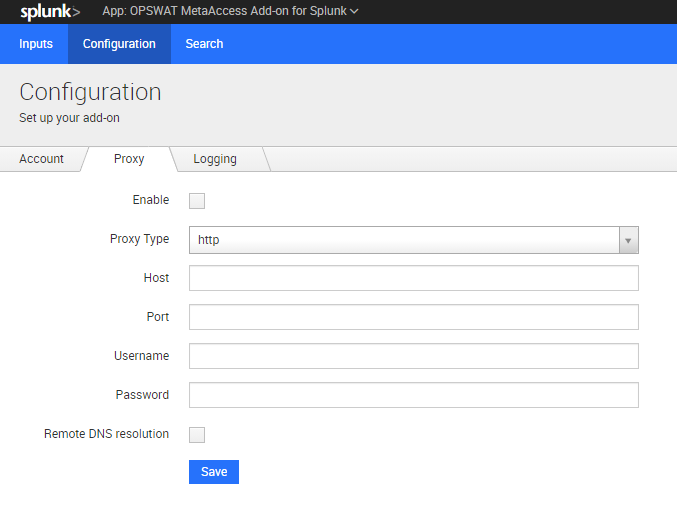Open the Search page
Image resolution: width=677 pixels, height=515 pixels.
click(204, 44)
